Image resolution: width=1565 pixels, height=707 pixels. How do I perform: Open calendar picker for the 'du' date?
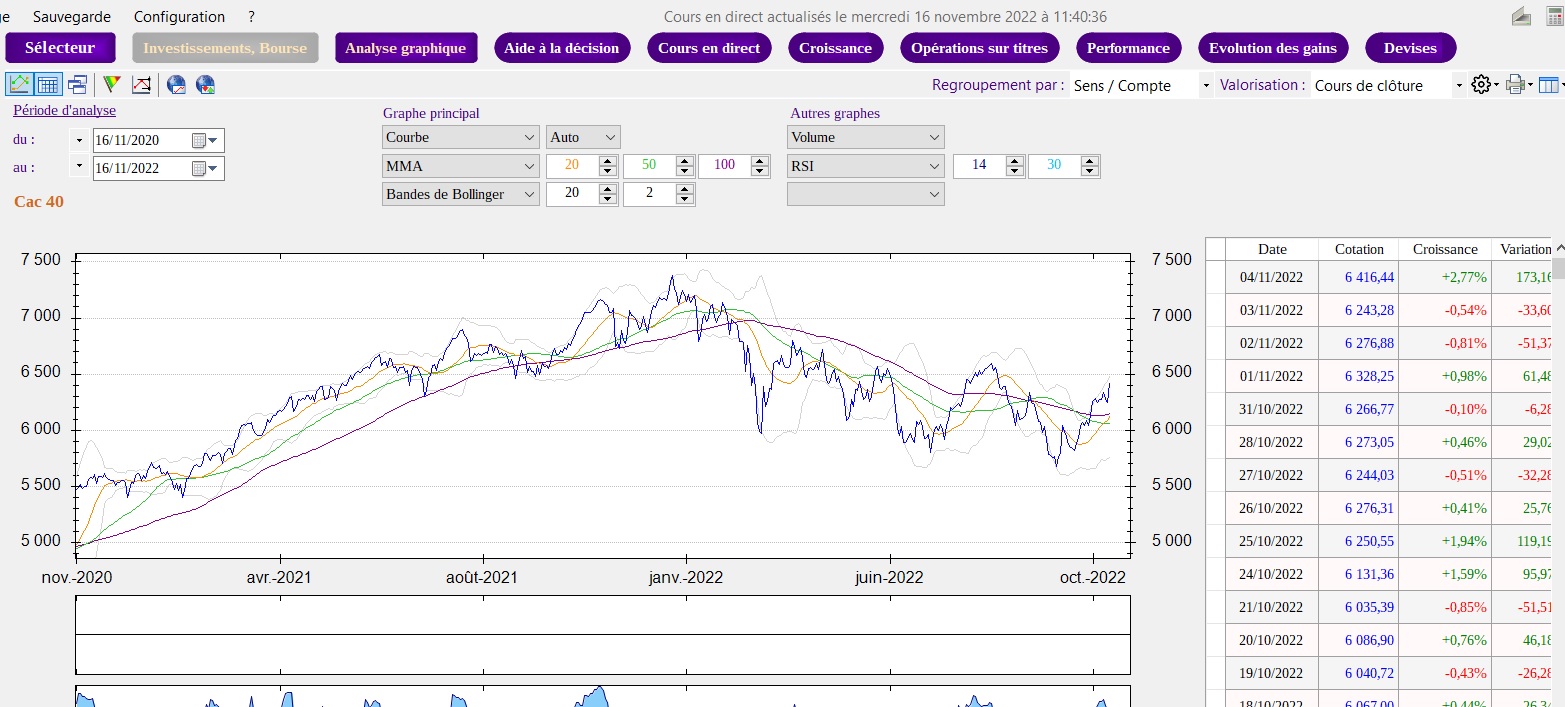pyautogui.click(x=199, y=140)
